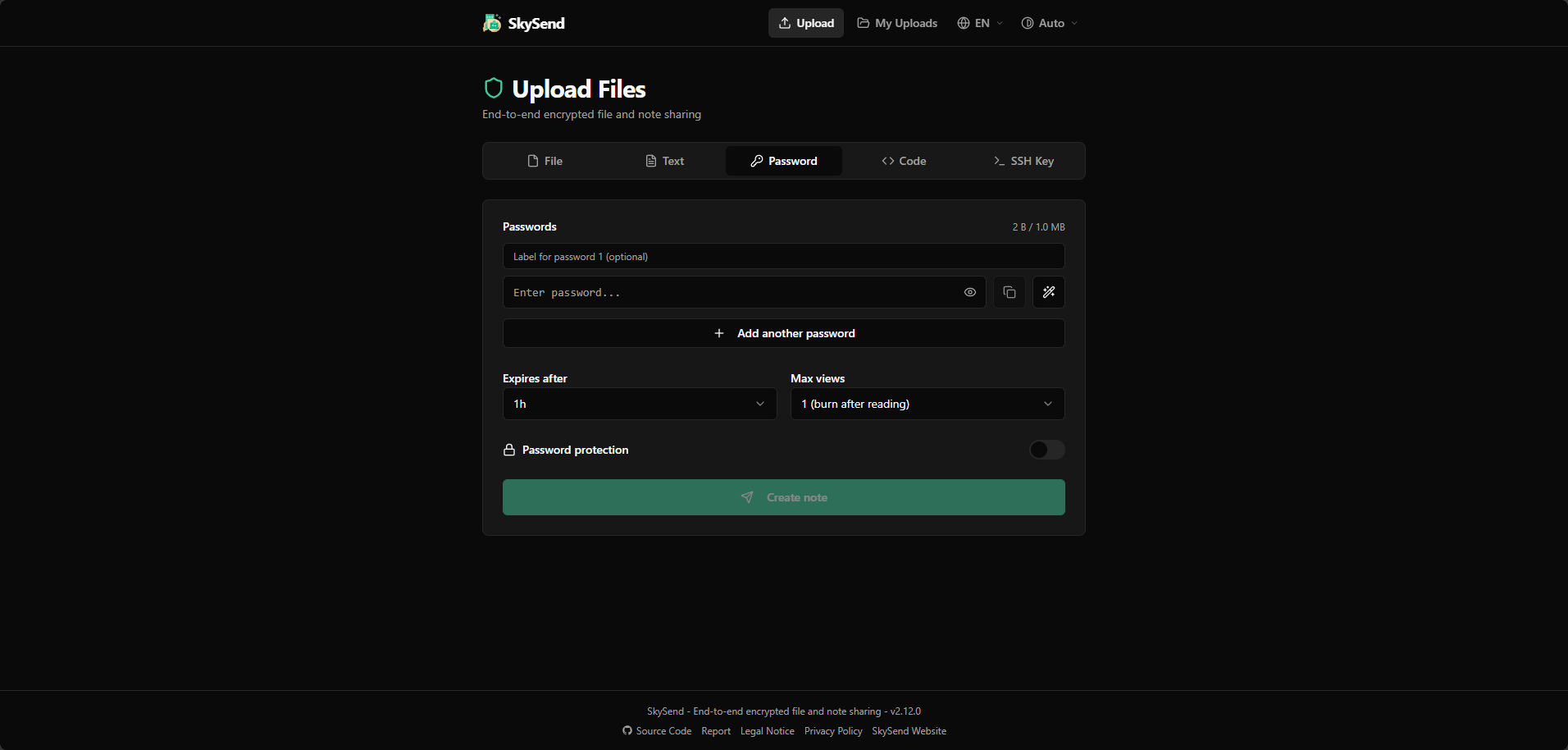Open the Expires after dropdown
Viewport: 1568px width, 750px height.
(x=640, y=404)
